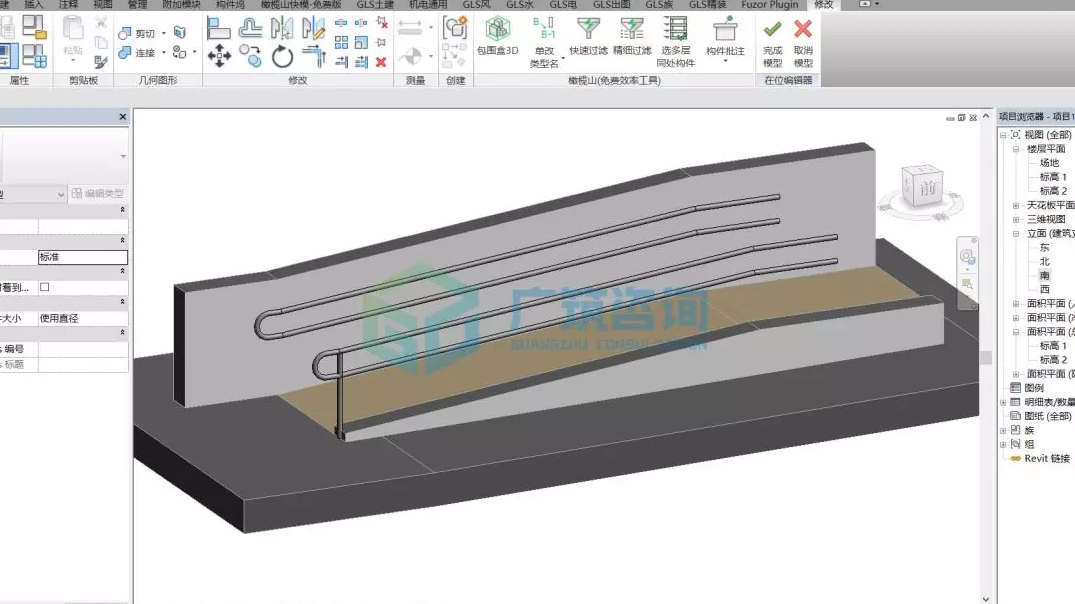The height and width of the screenshot is (604, 1075).
Task: Select the Mirror Pick Axis tool
Action: 282,29
